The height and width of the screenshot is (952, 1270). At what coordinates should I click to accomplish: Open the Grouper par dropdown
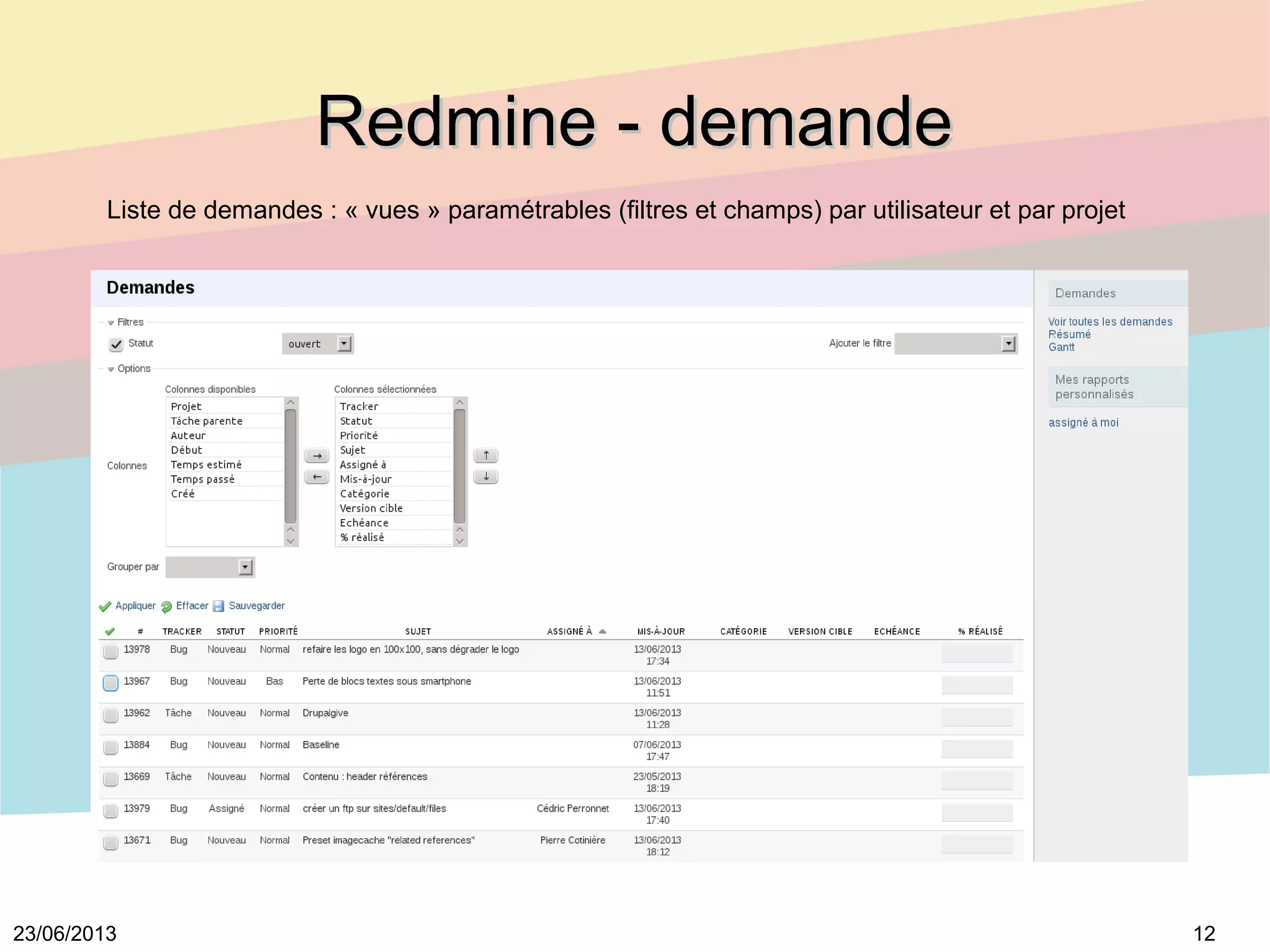pos(210,567)
